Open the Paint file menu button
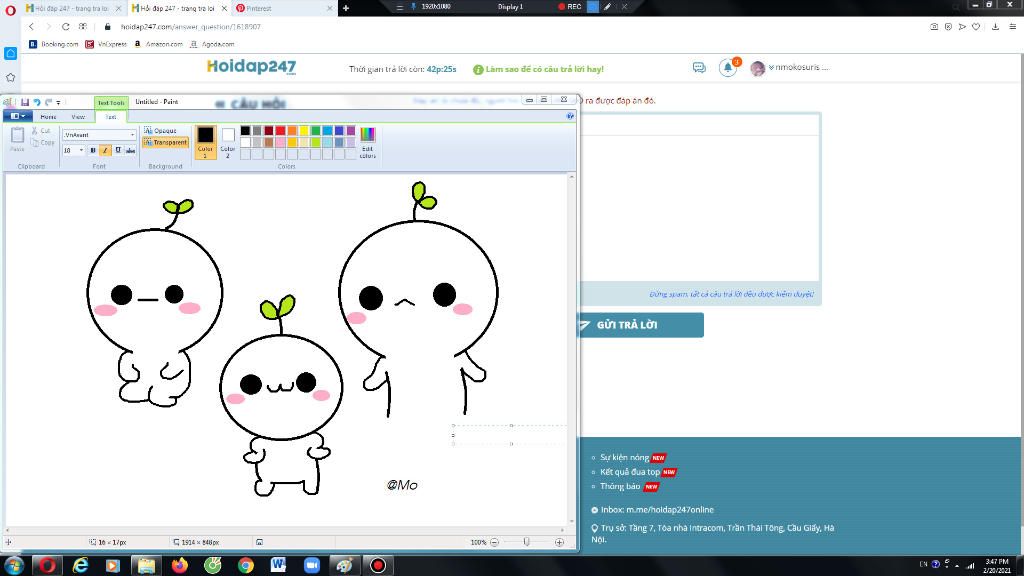 pyautogui.click(x=18, y=116)
